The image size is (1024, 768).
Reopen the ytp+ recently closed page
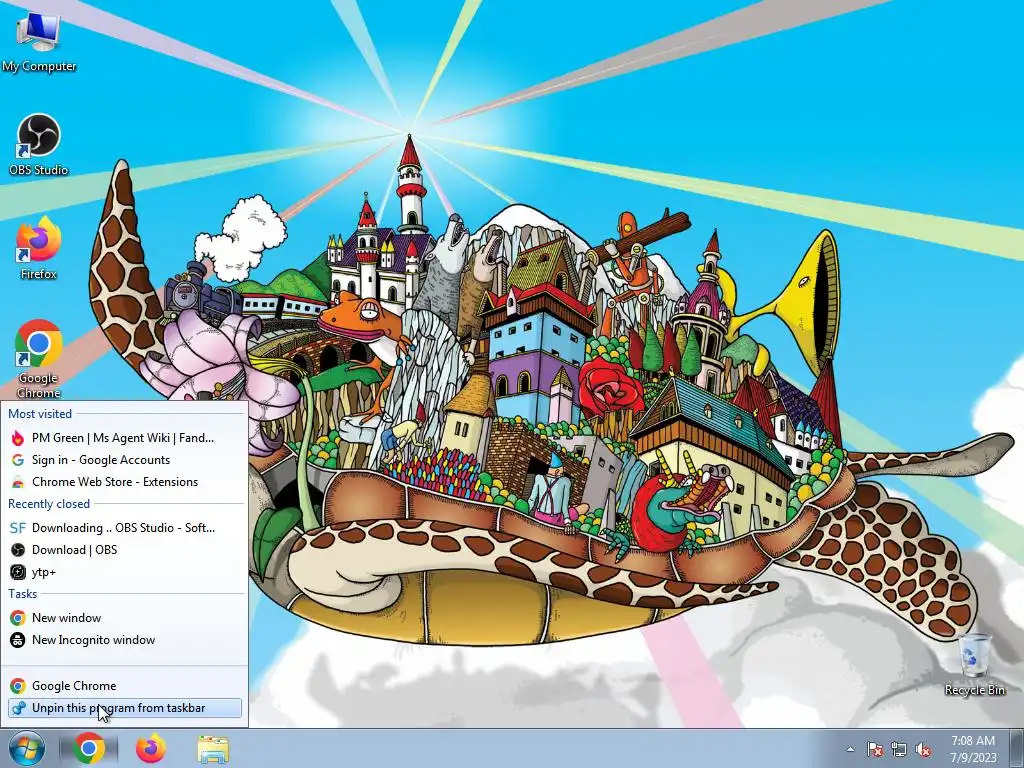tap(124, 572)
